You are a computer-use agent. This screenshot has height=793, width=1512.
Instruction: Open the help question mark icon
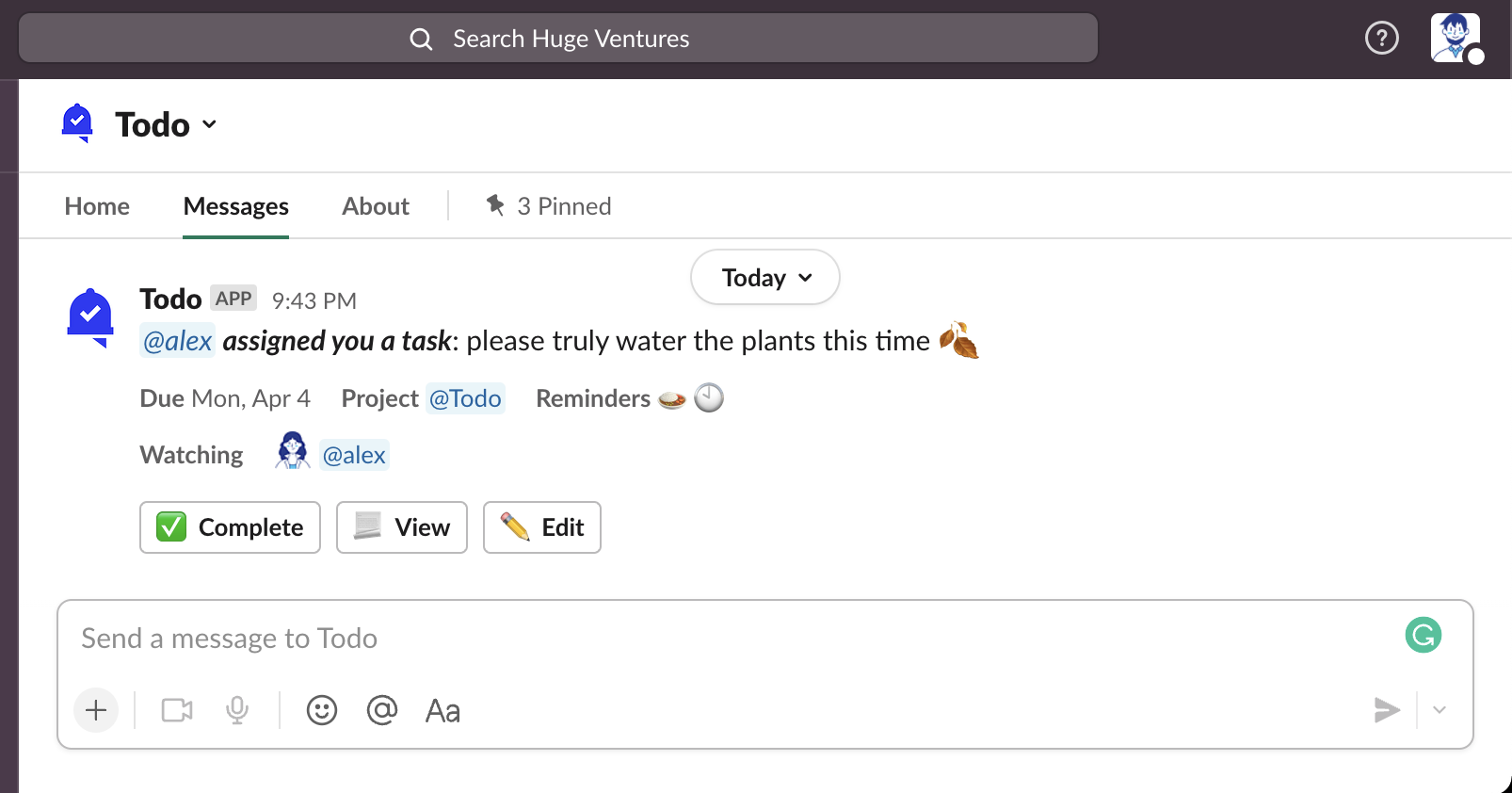[x=1381, y=39]
